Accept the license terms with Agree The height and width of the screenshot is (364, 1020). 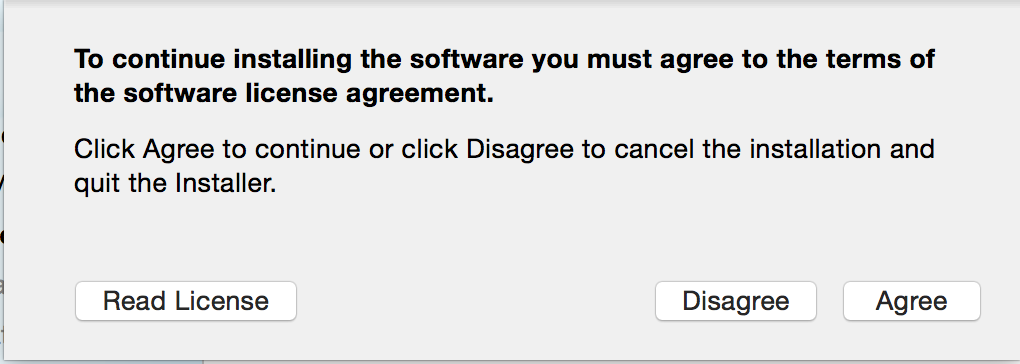[x=911, y=301]
